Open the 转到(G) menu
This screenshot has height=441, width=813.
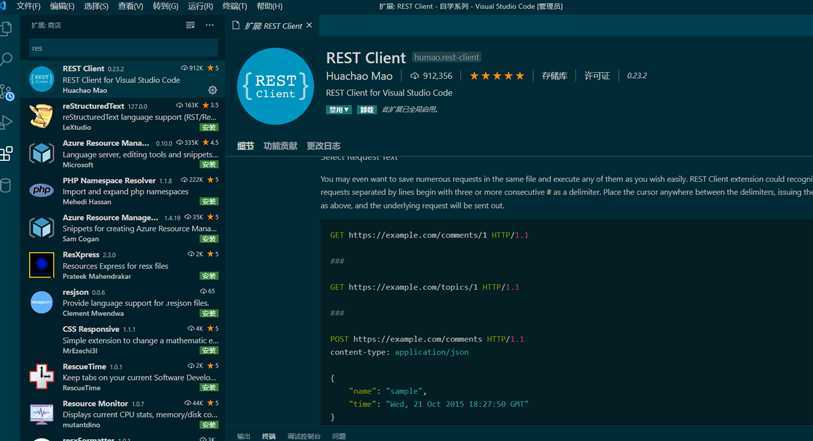tap(165, 6)
